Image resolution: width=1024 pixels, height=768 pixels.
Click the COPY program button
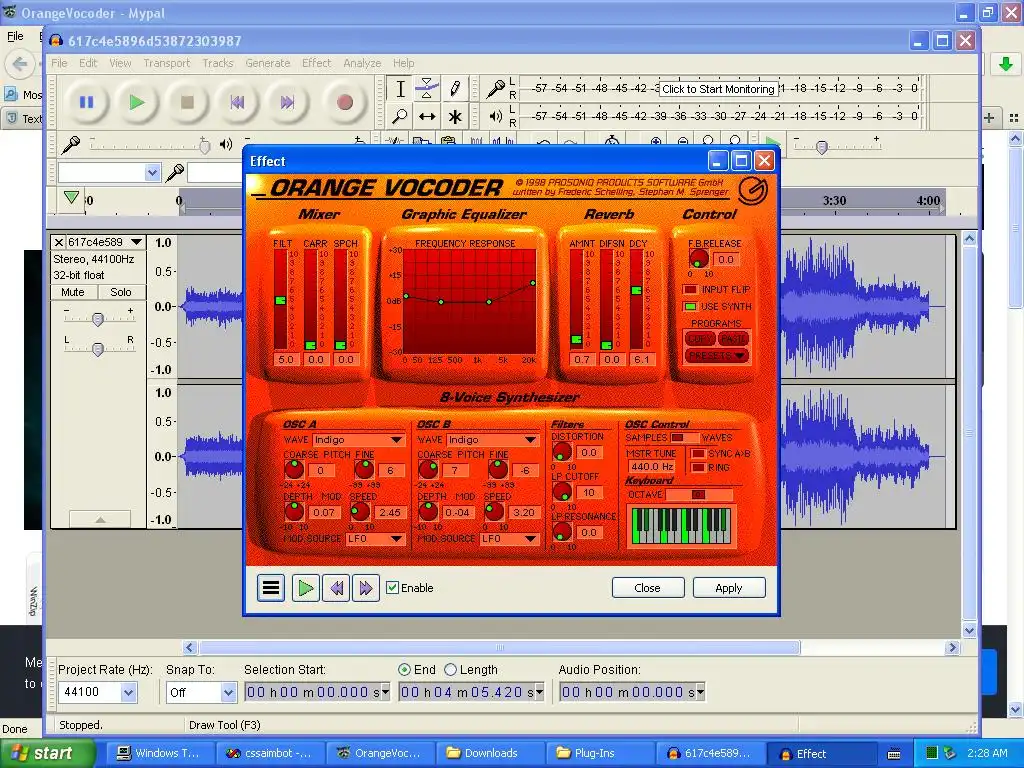point(699,339)
